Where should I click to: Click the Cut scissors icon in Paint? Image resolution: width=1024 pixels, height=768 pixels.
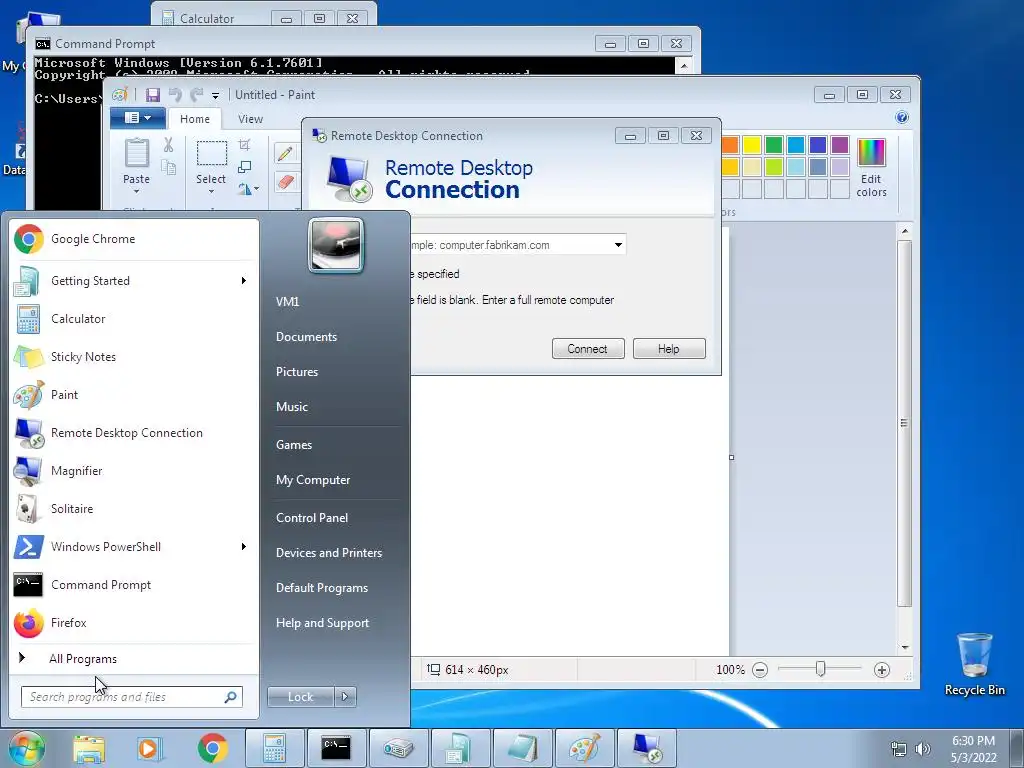coord(168,145)
